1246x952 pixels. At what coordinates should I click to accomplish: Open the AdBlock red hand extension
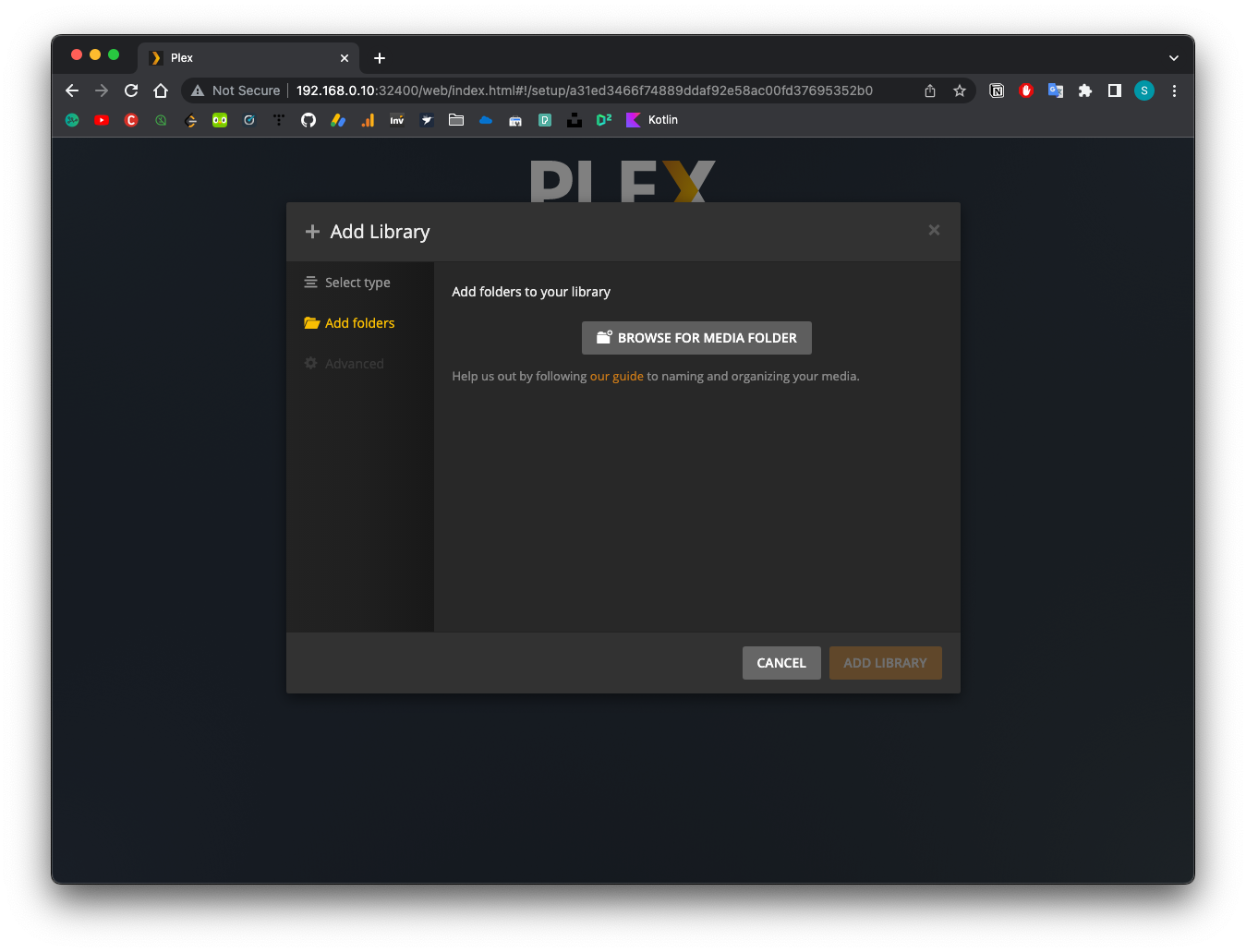(x=1026, y=90)
